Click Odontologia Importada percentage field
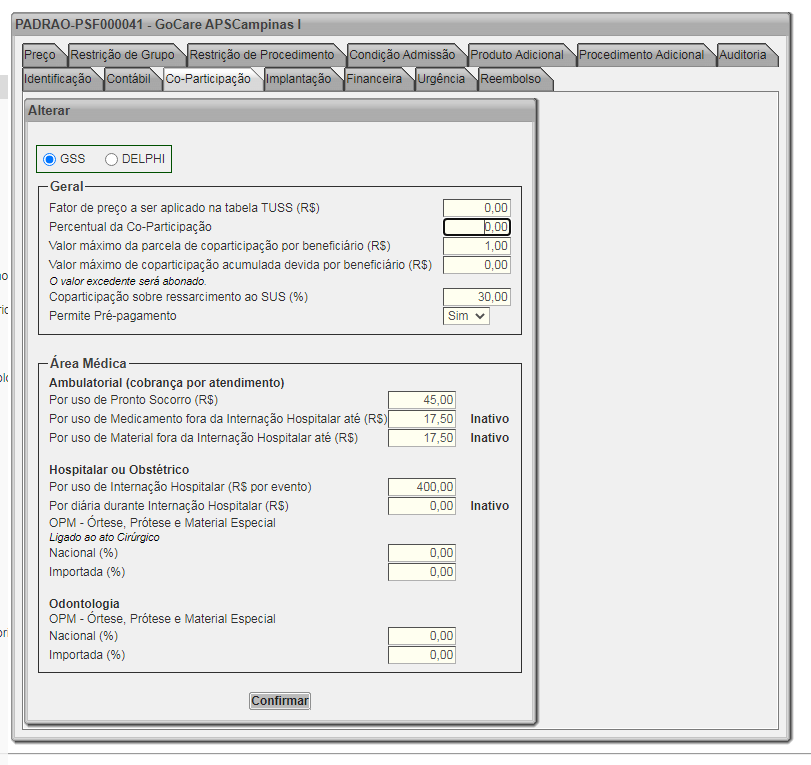 tap(422, 655)
